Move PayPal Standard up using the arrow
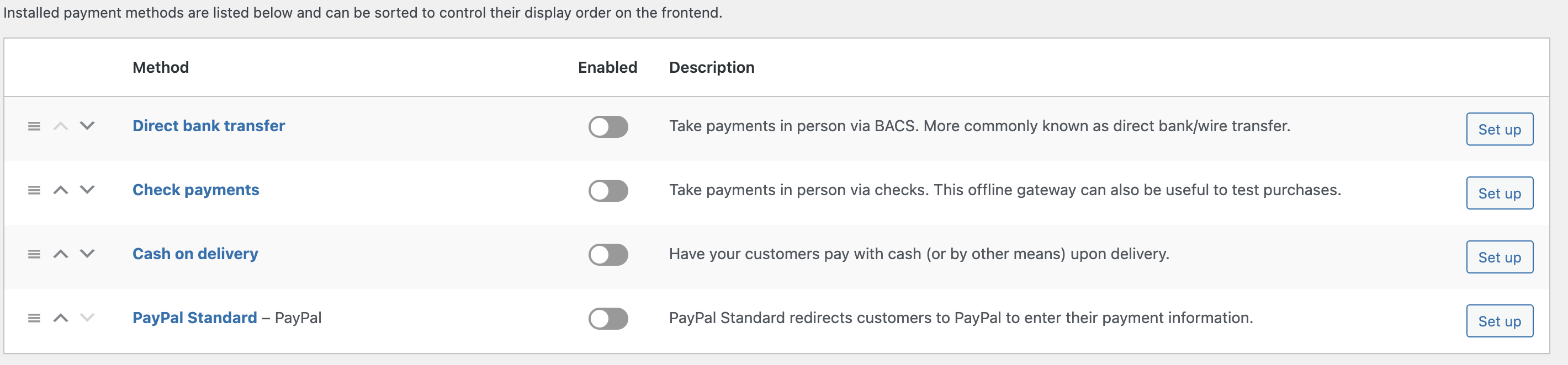 coord(61,318)
